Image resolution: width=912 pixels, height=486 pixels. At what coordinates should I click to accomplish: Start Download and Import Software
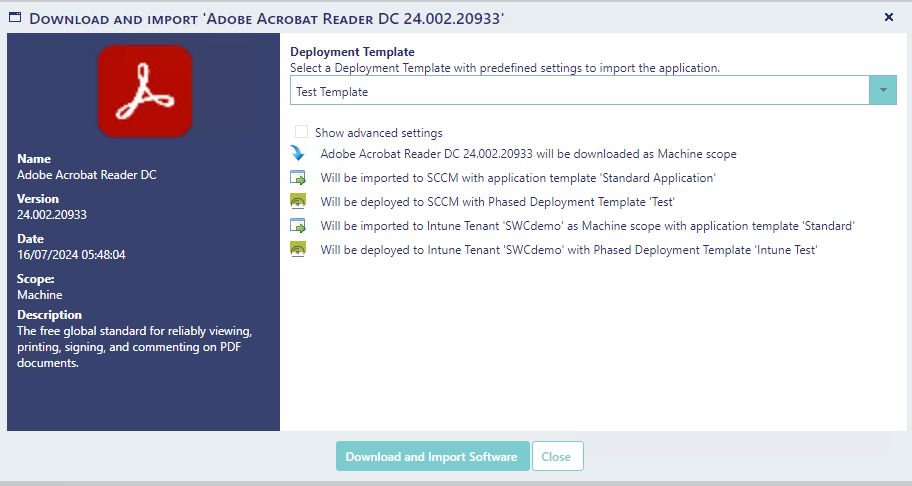tap(432, 456)
